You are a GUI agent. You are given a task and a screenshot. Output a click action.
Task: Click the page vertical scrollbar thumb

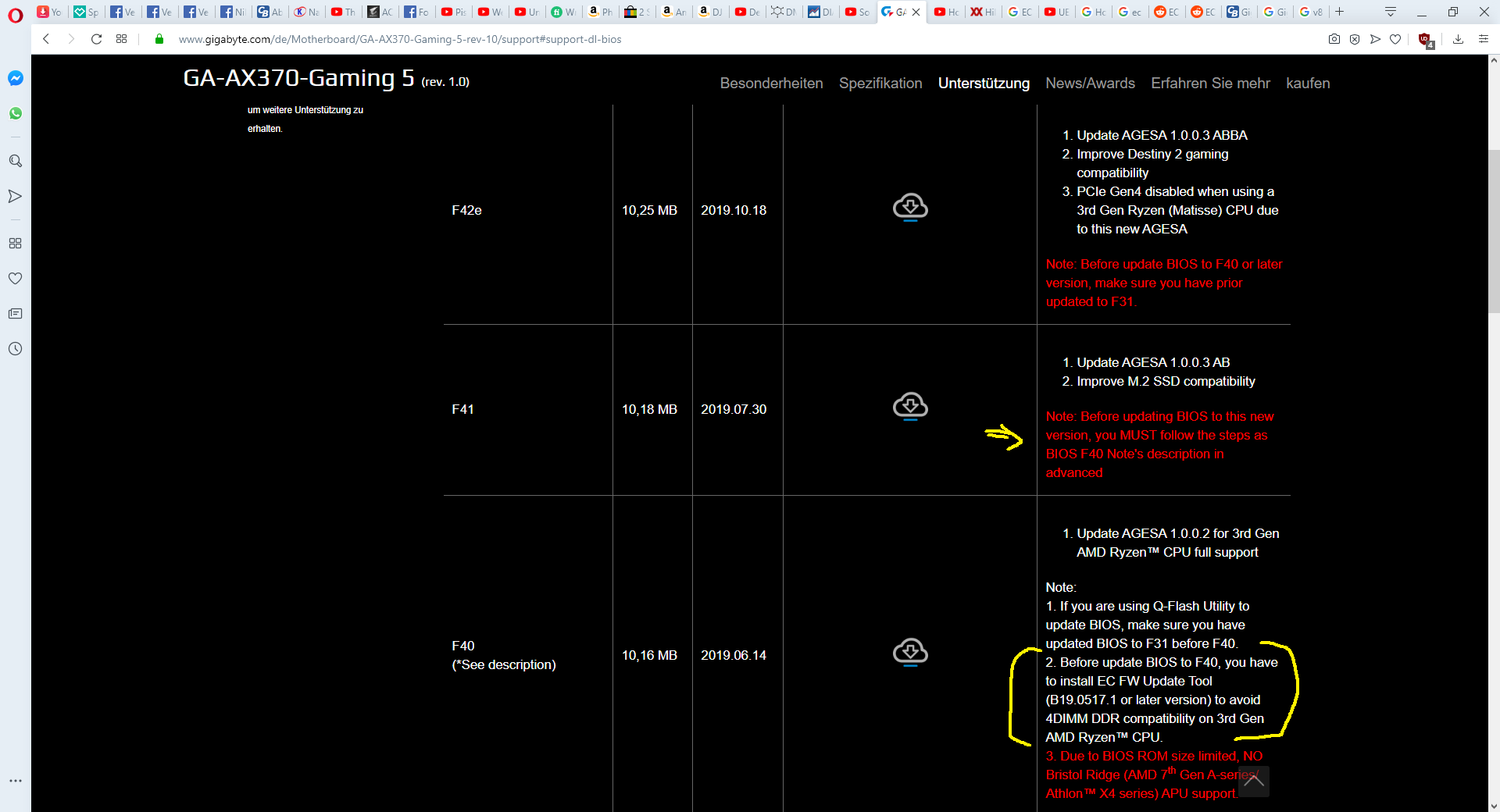pos(1494,230)
